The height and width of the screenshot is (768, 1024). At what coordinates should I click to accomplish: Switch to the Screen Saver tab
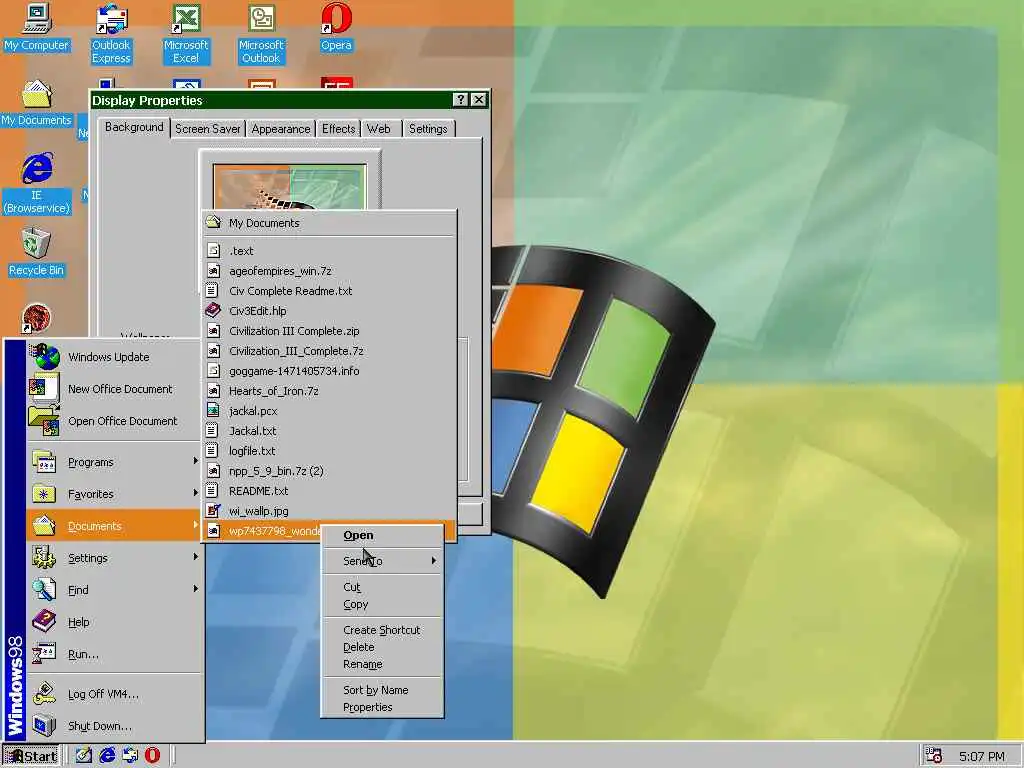[x=208, y=129]
